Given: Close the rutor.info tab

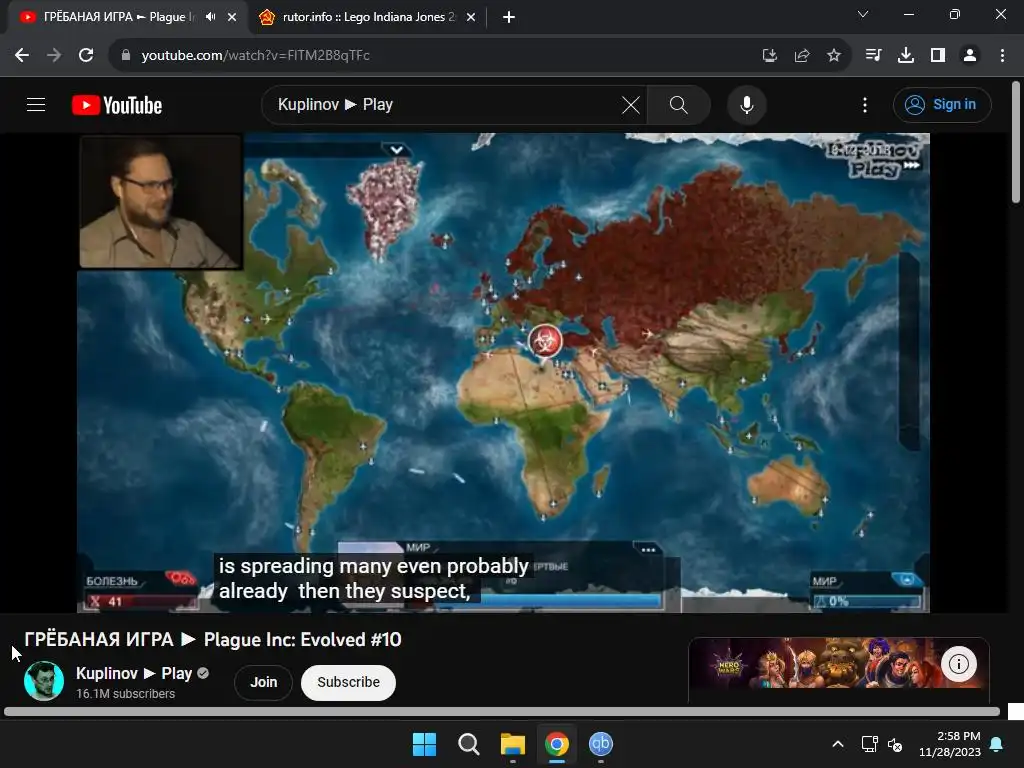Looking at the screenshot, I should click(471, 17).
